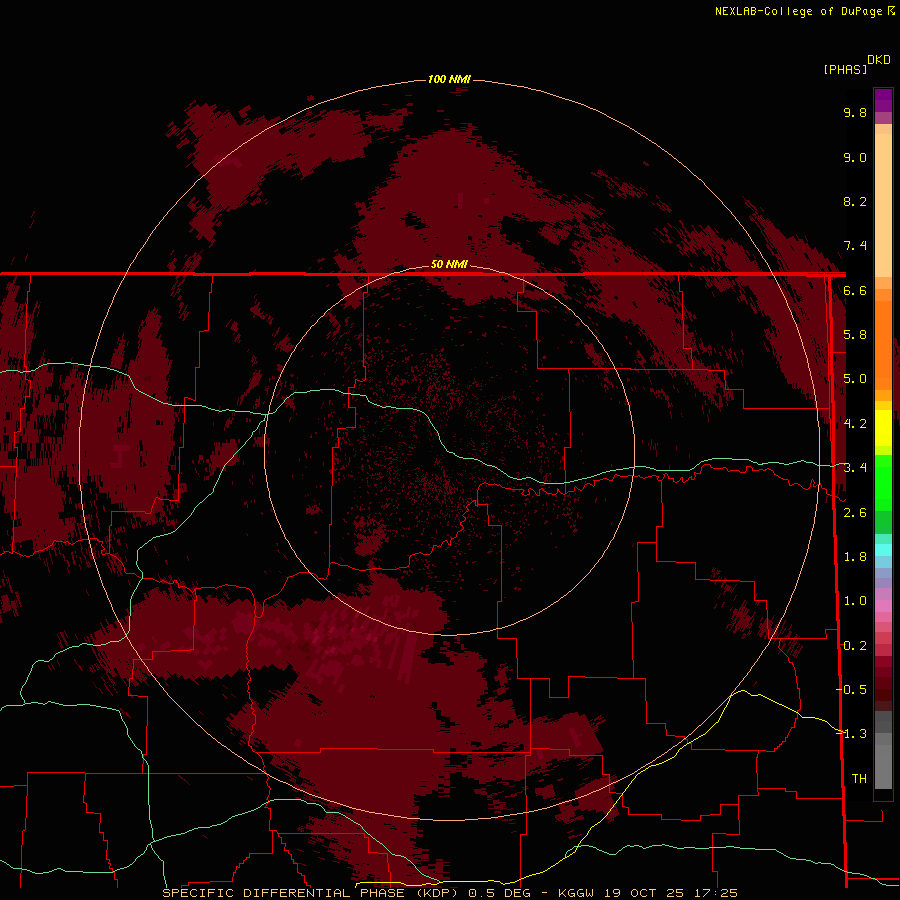Click the 50 NMI range ring label
The width and height of the screenshot is (900, 900).
pos(449,264)
